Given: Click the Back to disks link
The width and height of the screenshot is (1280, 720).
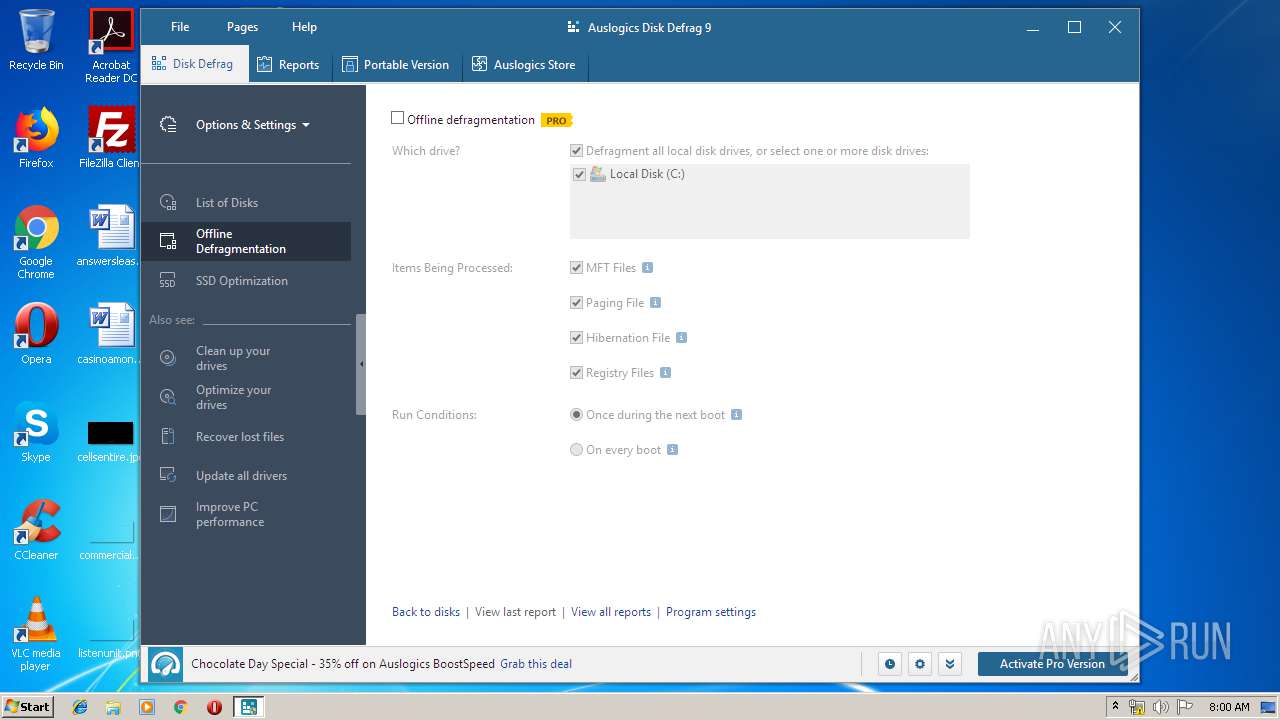Looking at the screenshot, I should 426,612.
